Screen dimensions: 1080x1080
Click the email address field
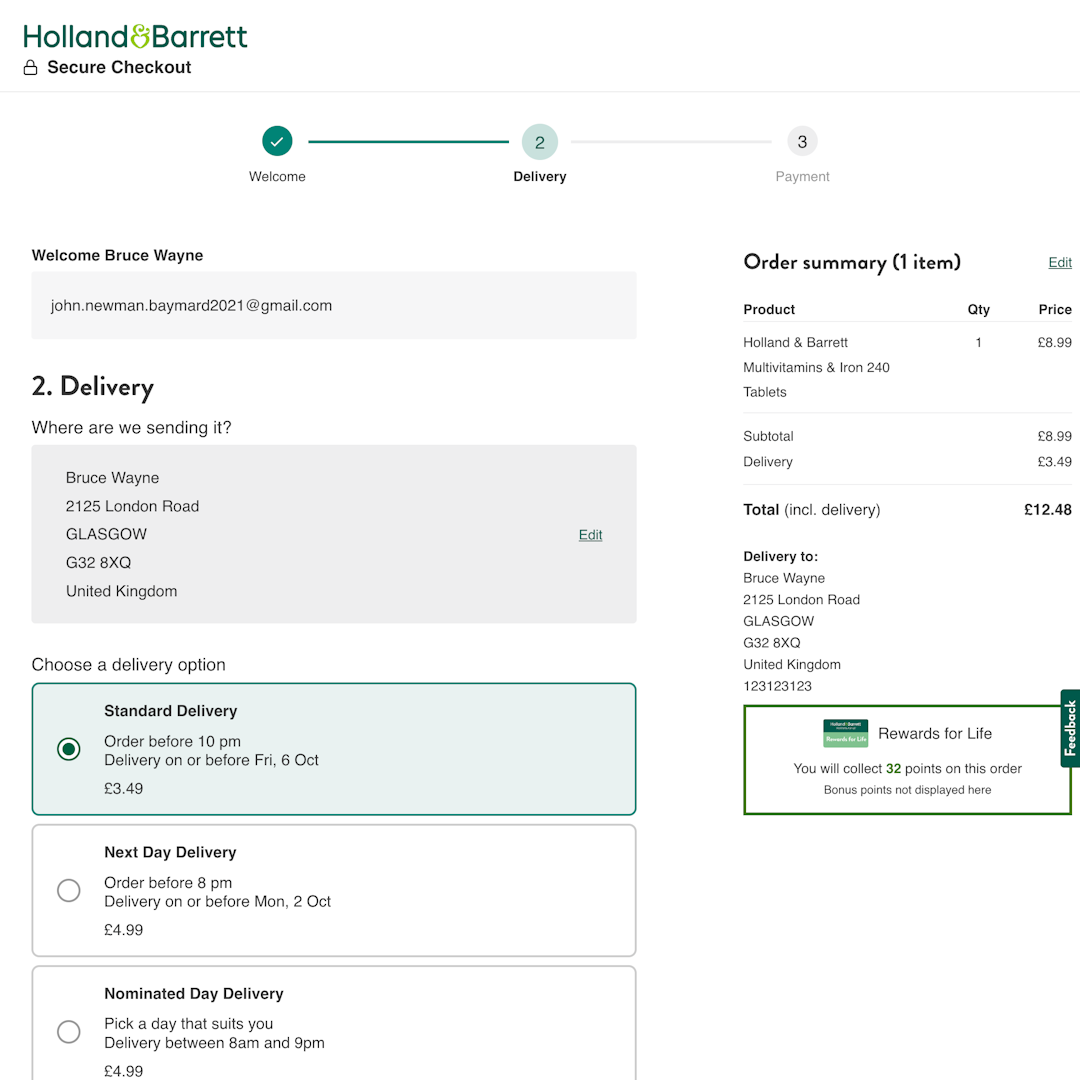[x=334, y=305]
